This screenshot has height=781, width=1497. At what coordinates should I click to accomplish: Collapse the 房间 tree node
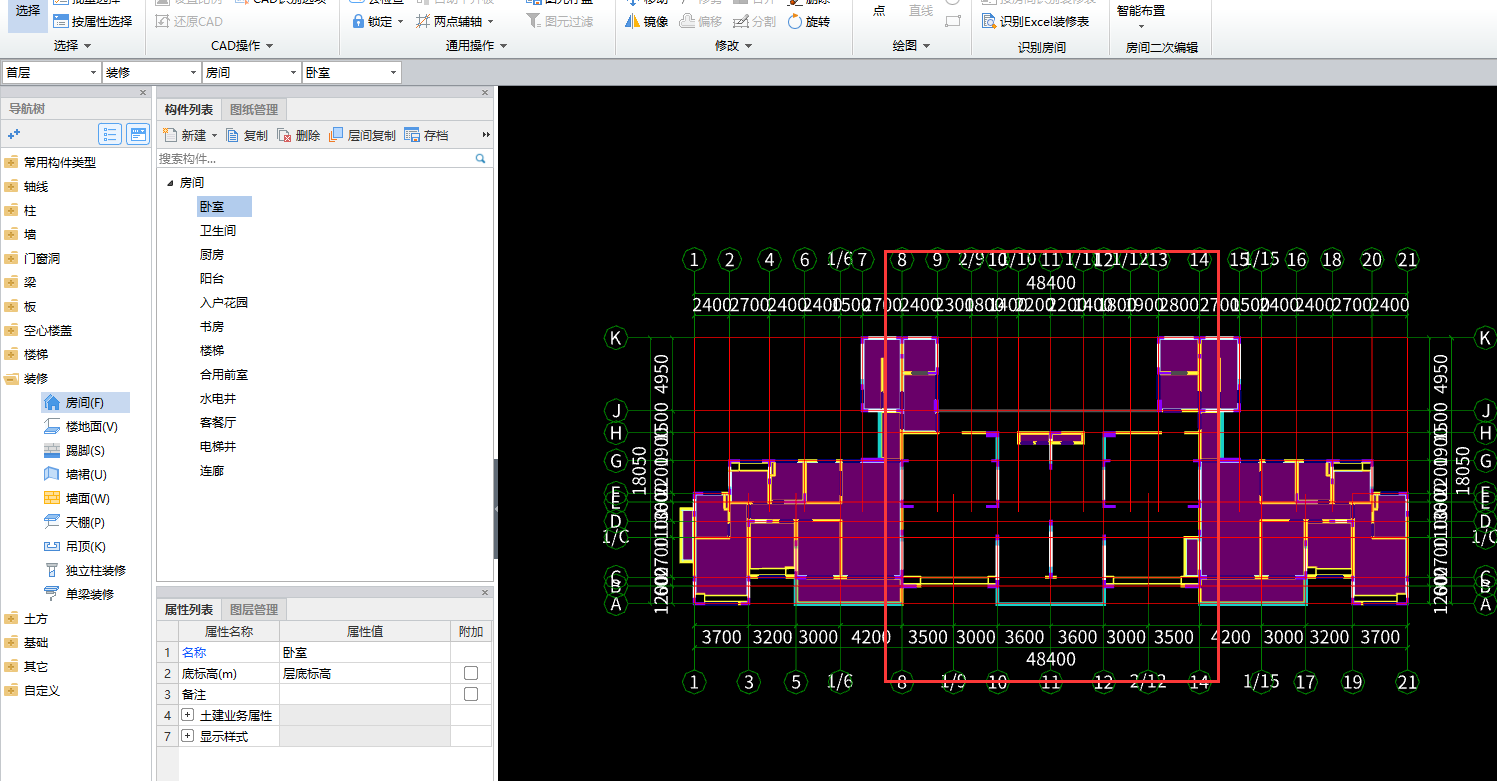coord(170,183)
